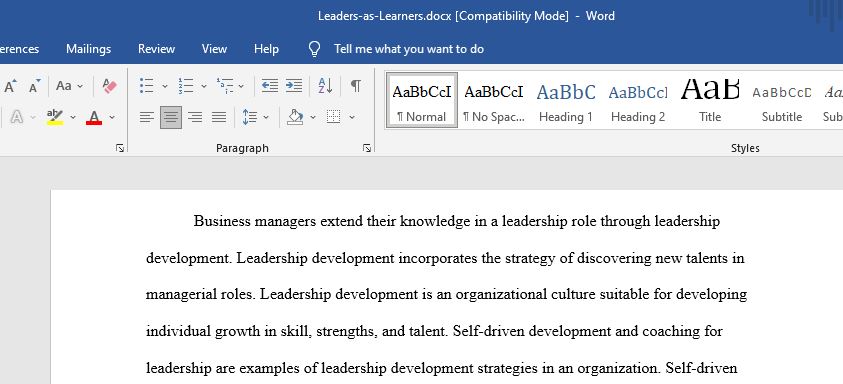The height and width of the screenshot is (384, 843).
Task: Apply borders grid icon
Action: click(x=334, y=117)
